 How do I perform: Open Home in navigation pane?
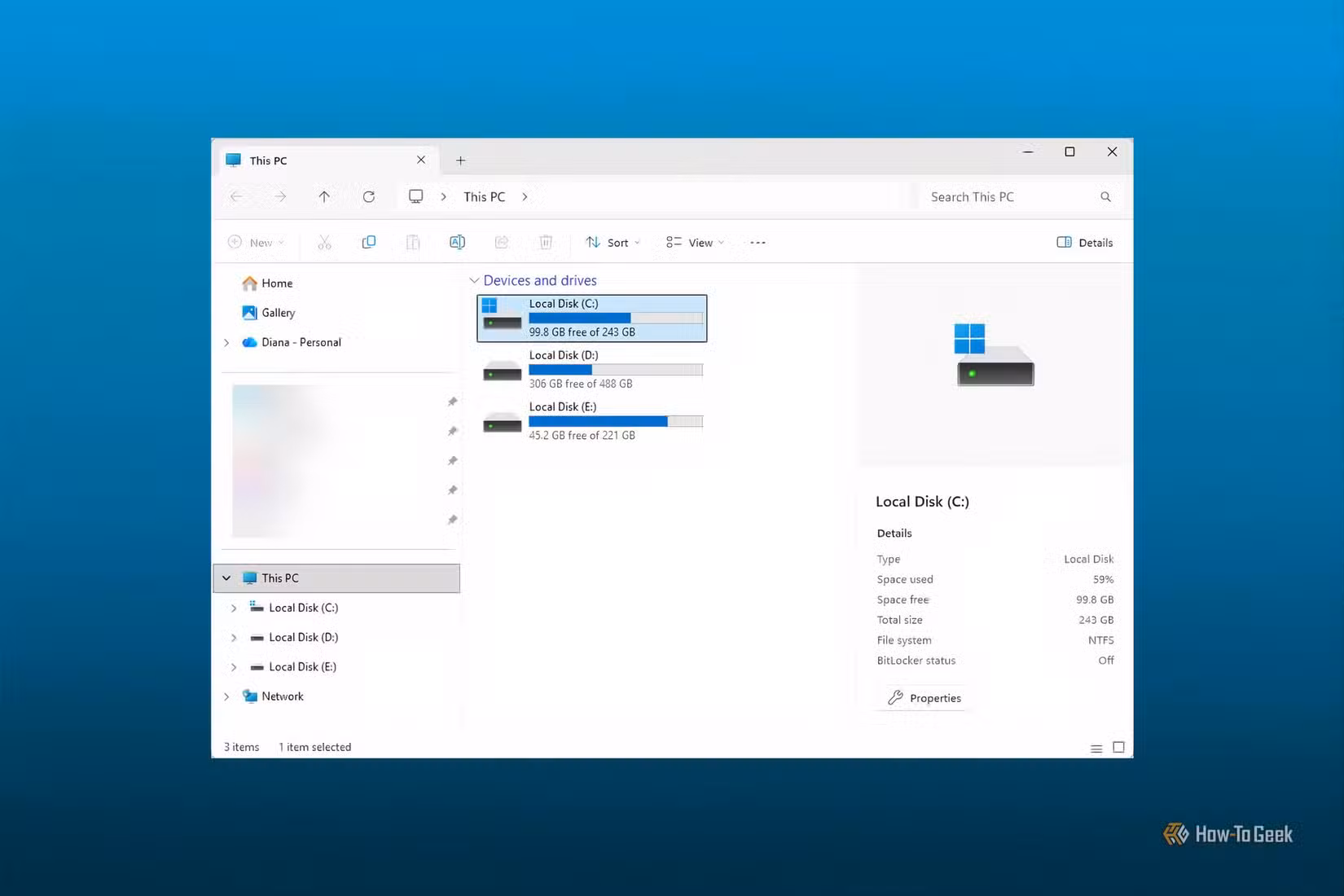(x=267, y=283)
